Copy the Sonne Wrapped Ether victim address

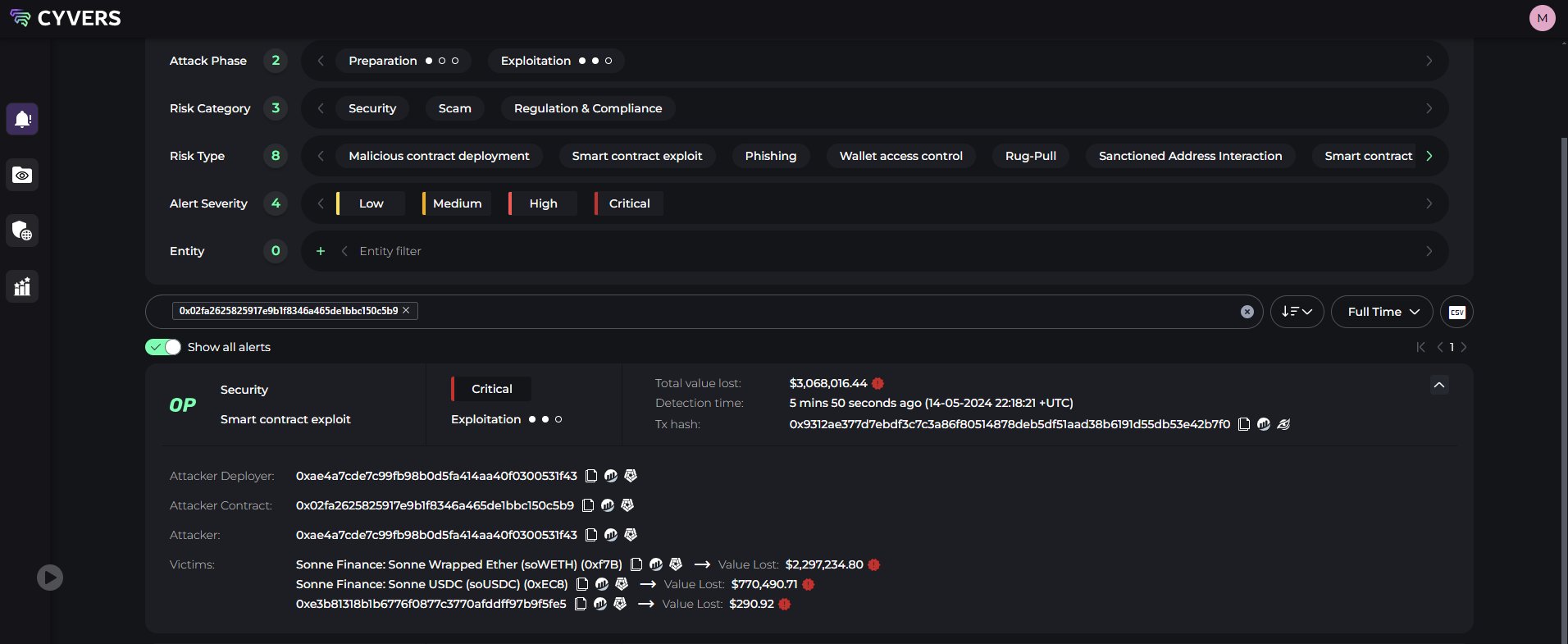[x=636, y=564]
